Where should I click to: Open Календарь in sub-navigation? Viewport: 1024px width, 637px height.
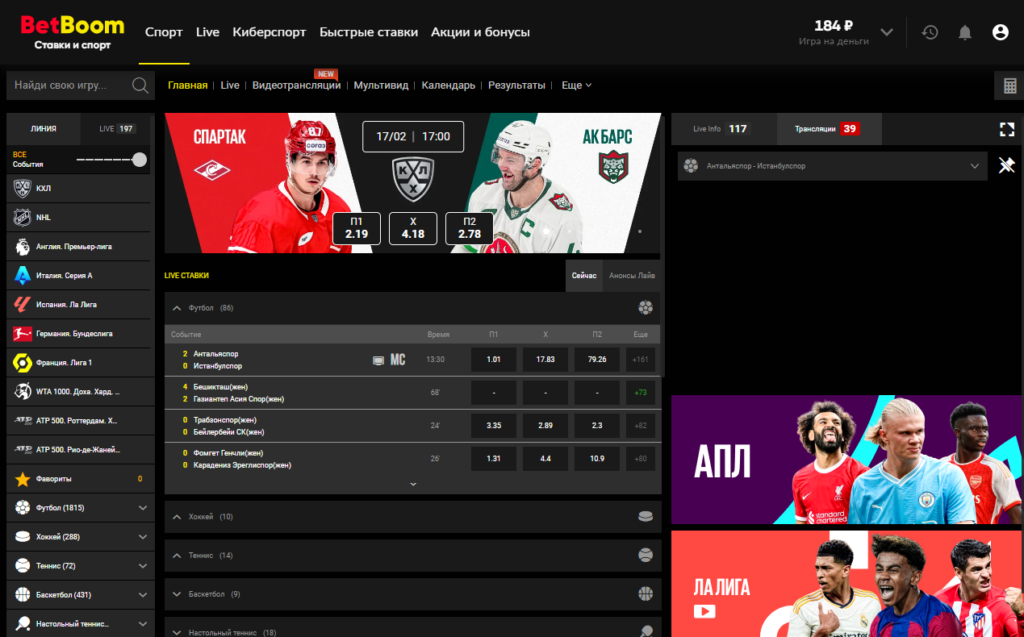[448, 86]
